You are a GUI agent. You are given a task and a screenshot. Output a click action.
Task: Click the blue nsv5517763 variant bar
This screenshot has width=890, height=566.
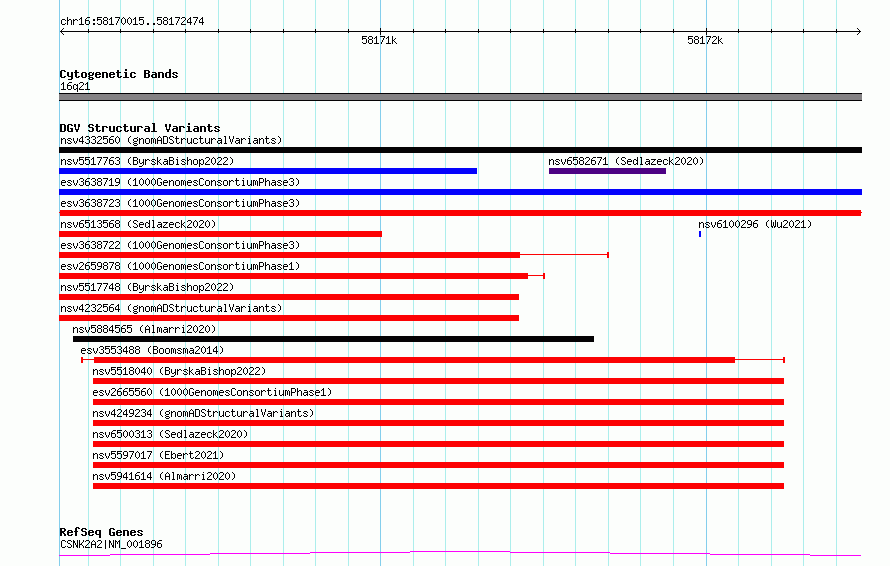click(268, 171)
